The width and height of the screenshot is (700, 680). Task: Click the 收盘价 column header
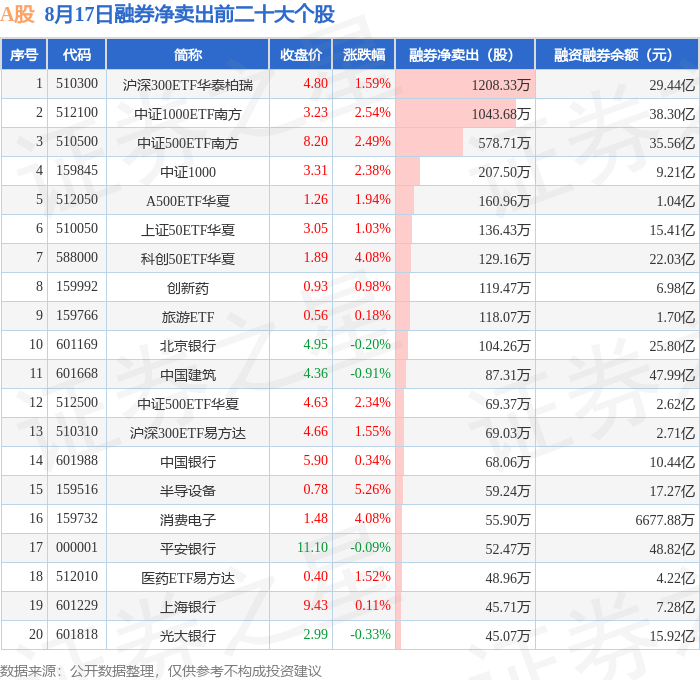[301, 54]
